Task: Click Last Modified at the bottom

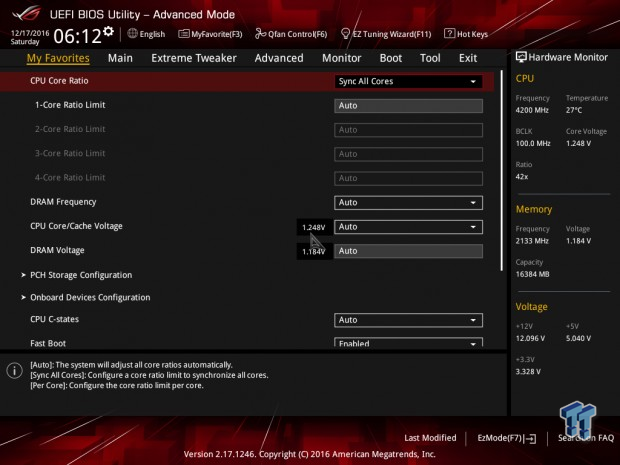Action: (430, 438)
